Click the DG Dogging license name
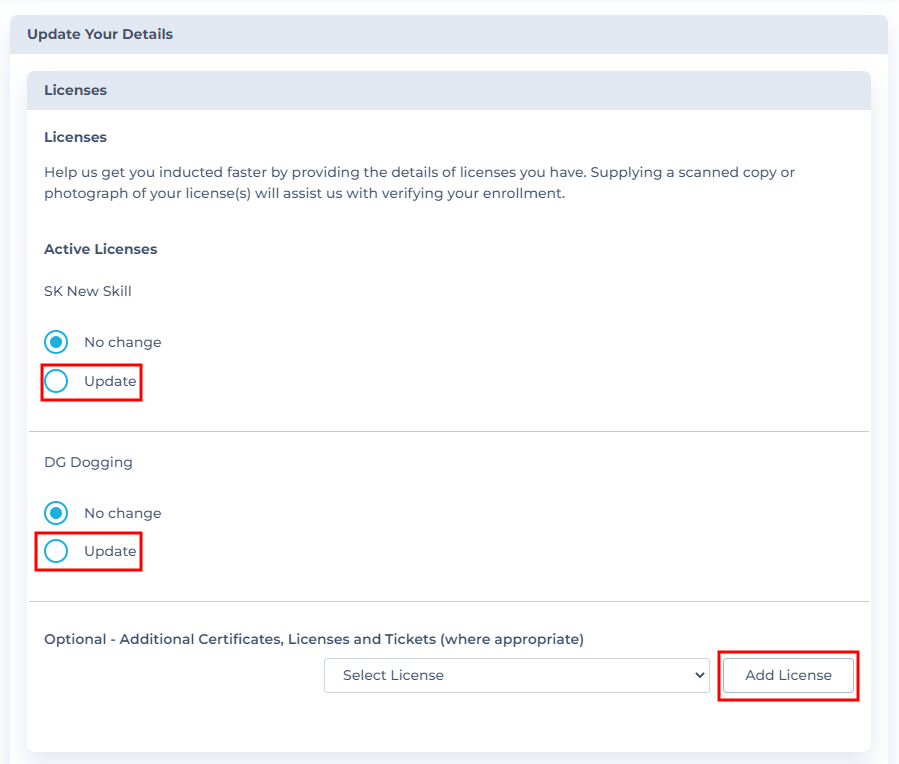Image resolution: width=899 pixels, height=764 pixels. pos(88,462)
